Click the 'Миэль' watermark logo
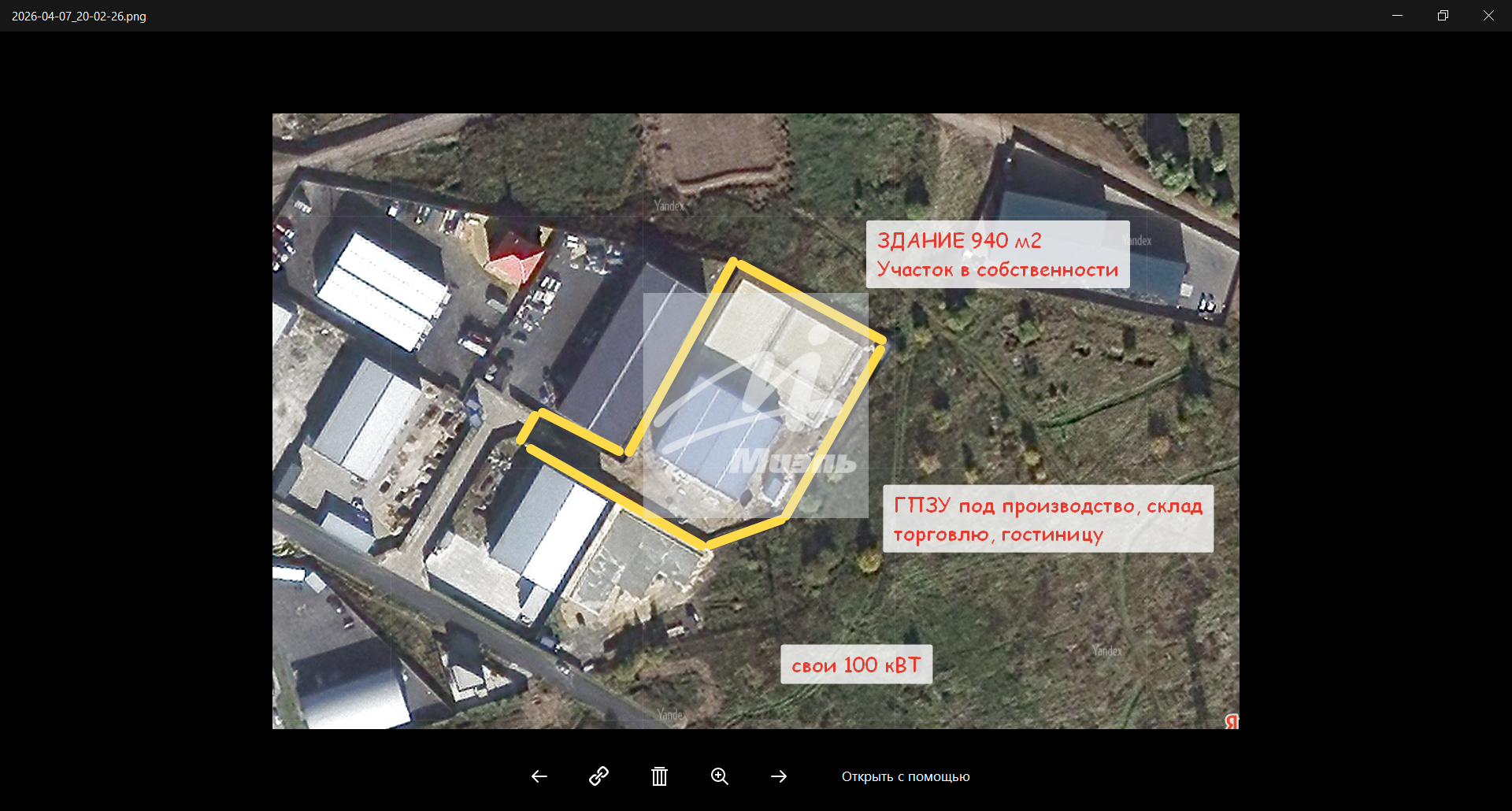The height and width of the screenshot is (811, 1512). pos(791,462)
